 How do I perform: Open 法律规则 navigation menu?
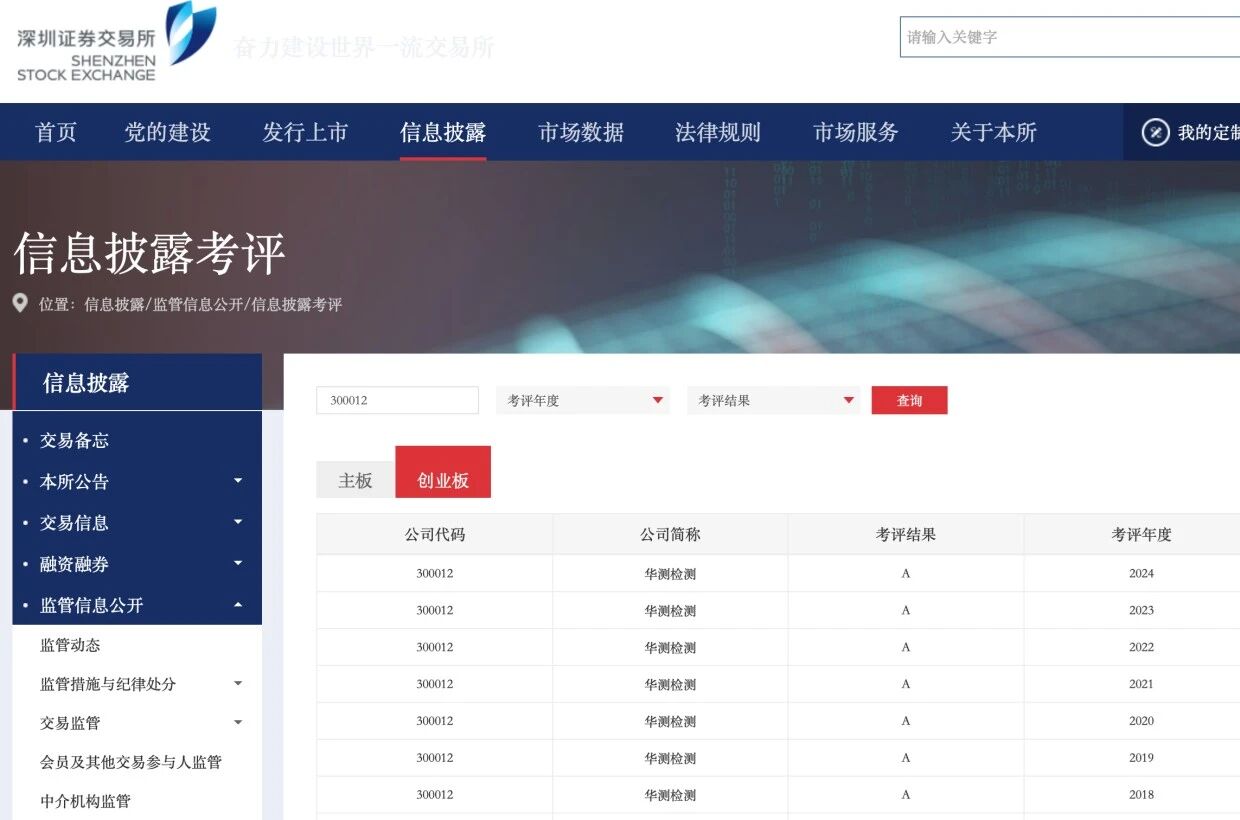[x=717, y=132]
